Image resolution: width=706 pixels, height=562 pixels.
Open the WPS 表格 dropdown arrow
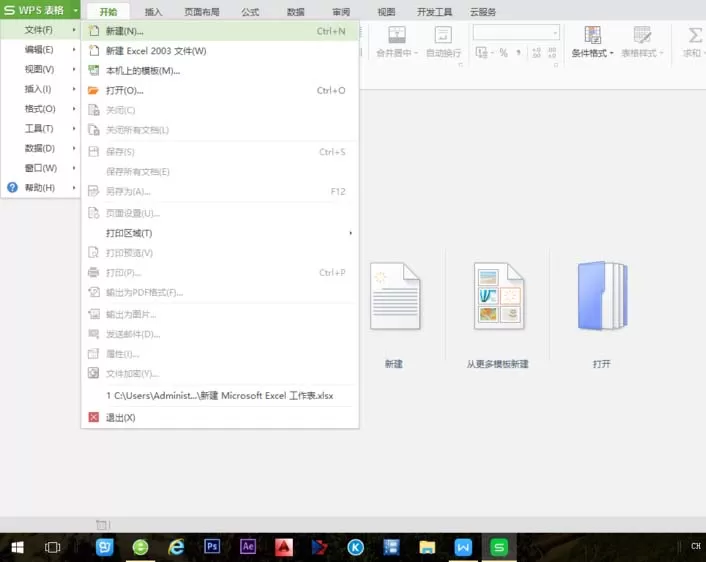point(76,10)
